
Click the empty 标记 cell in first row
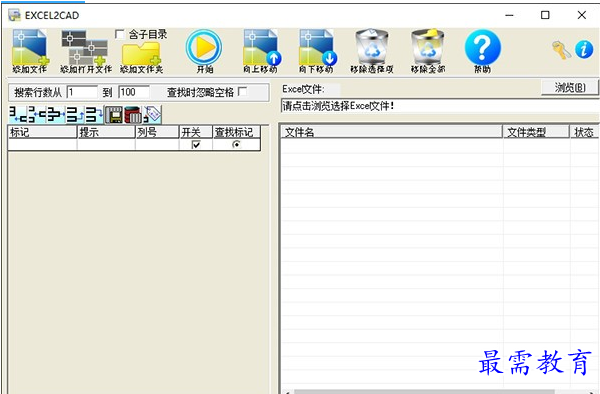click(x=42, y=145)
